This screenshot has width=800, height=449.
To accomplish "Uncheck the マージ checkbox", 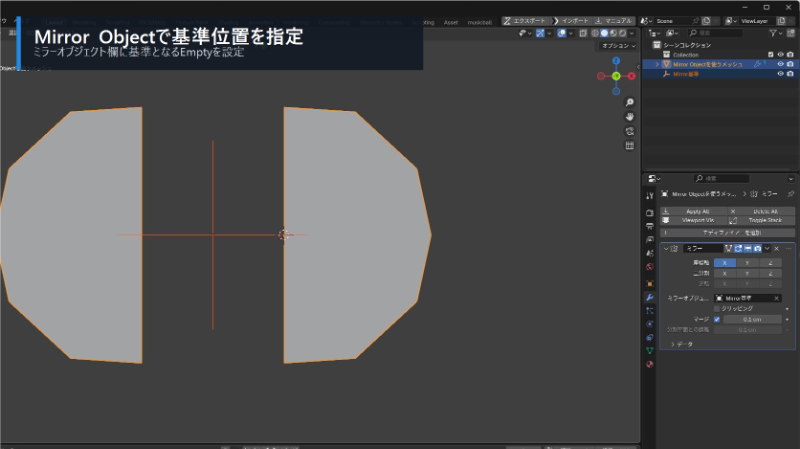I will (x=717, y=319).
